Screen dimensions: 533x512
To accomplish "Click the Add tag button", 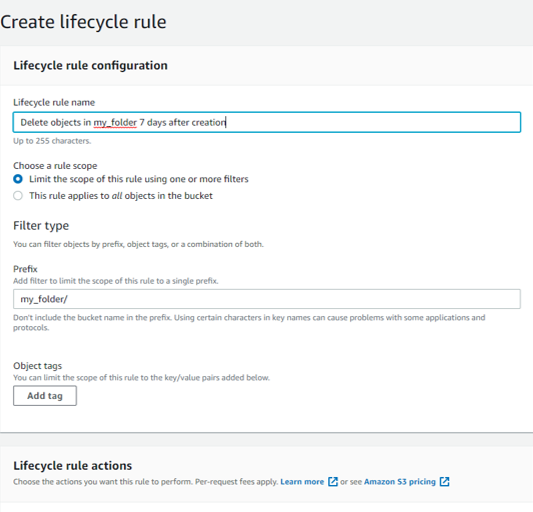I will (45, 395).
